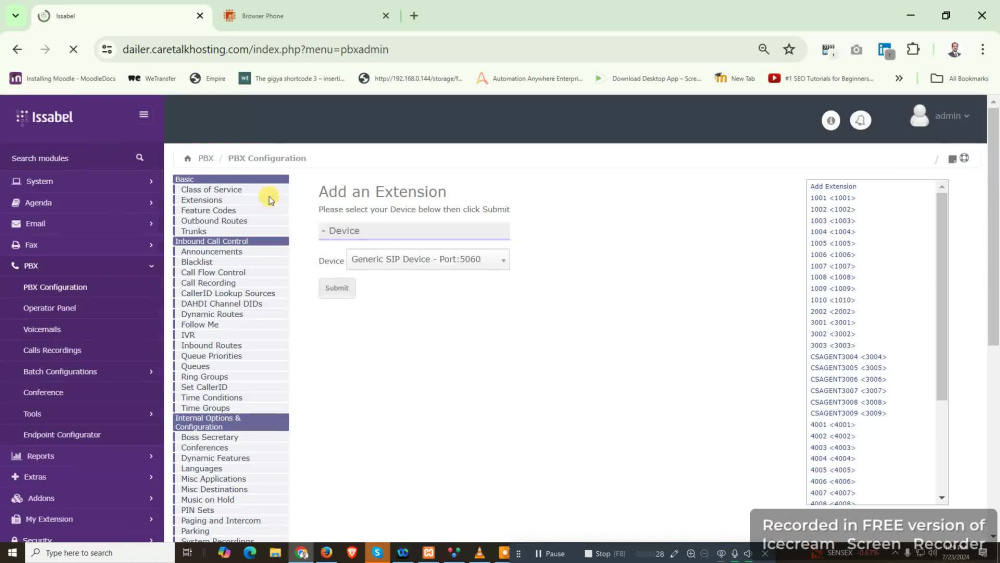This screenshot has width=1000, height=563.
Task: Click Add Extension in extension list
Action: [833, 187]
